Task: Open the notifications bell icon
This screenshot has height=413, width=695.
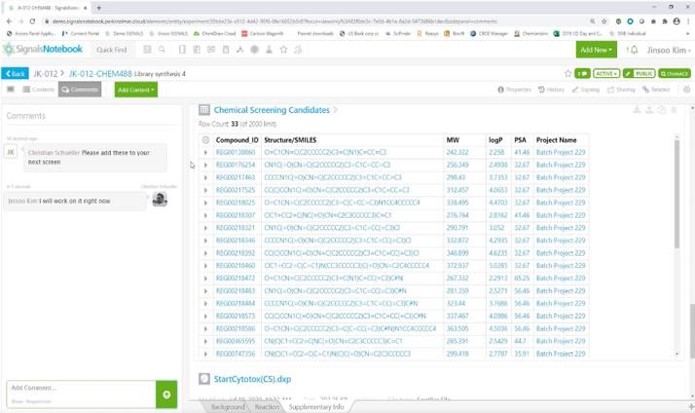Action: [633, 49]
